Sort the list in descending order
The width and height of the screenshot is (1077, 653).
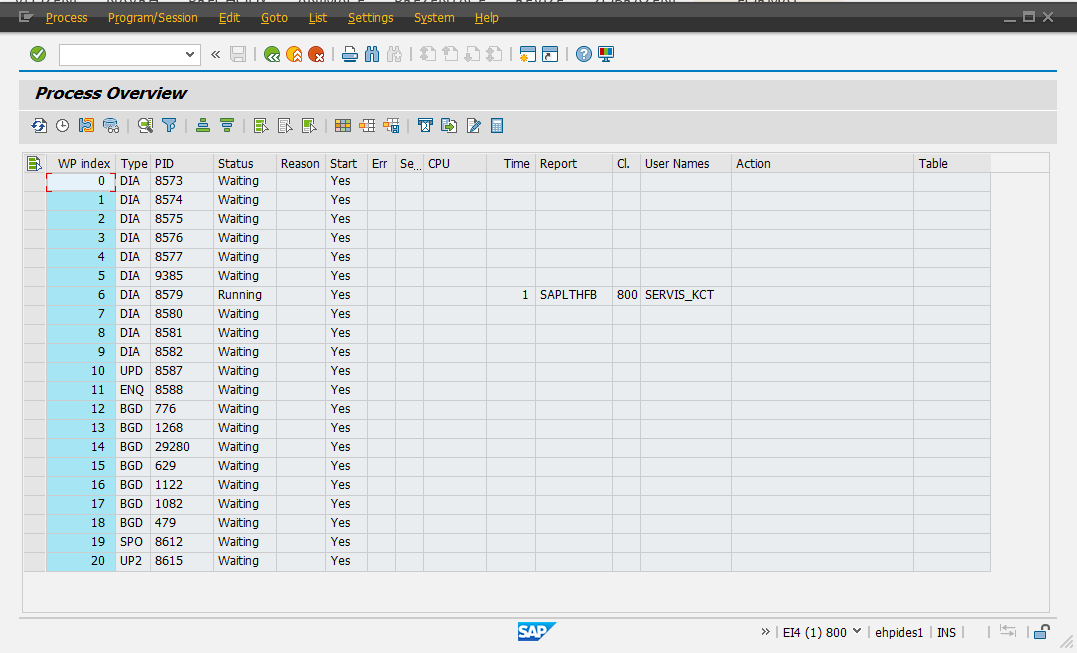coord(227,126)
